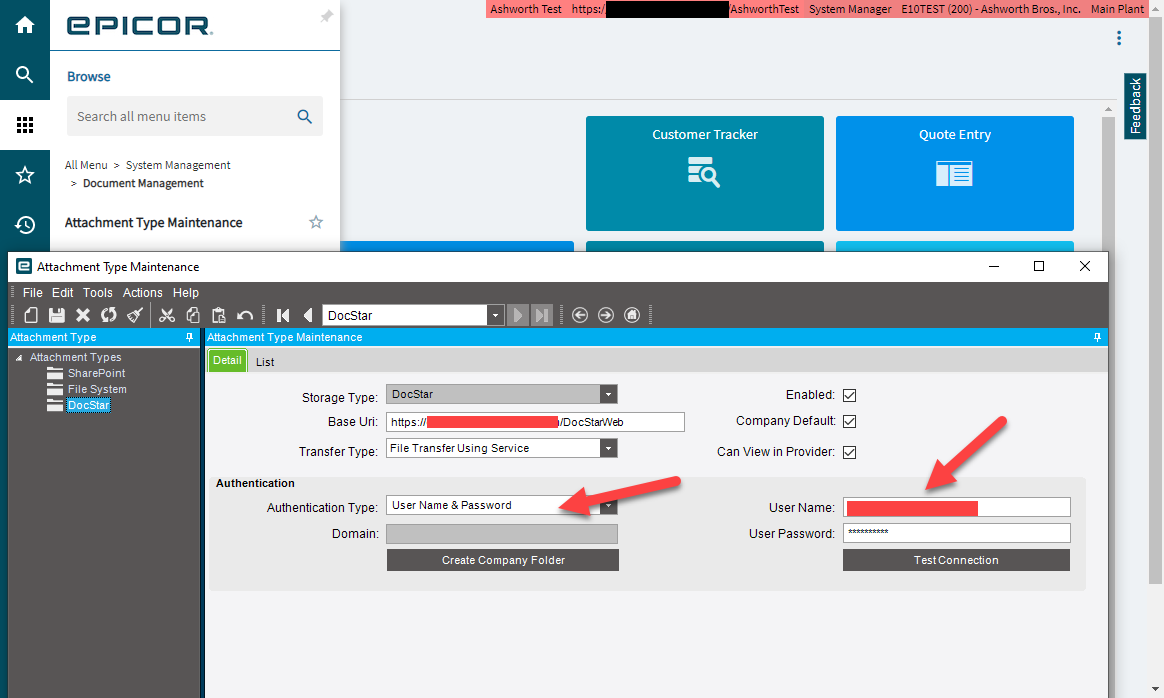Select DocStar in the attachment tree
1164x698 pixels.
(x=88, y=405)
